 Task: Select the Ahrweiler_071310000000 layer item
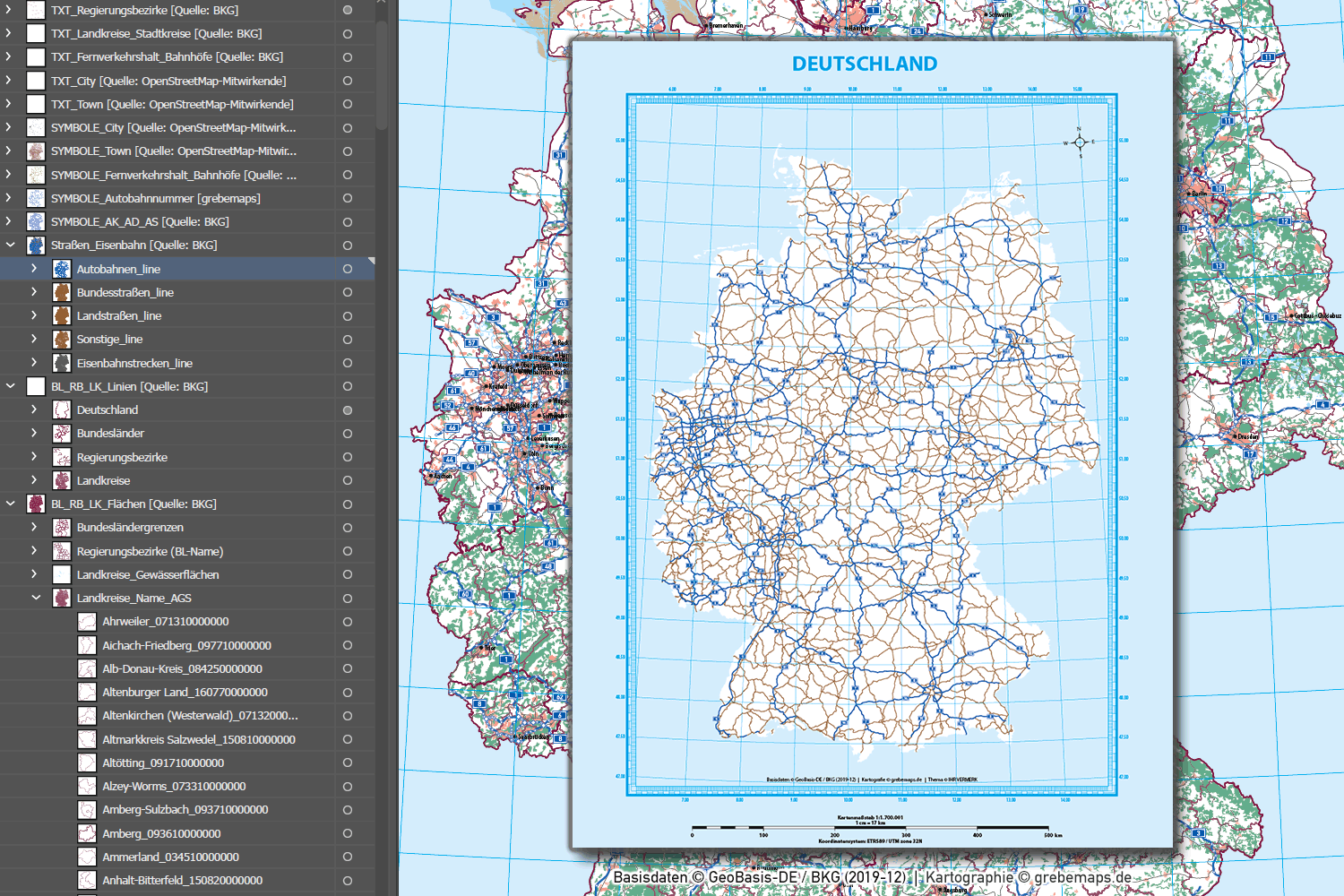166,622
